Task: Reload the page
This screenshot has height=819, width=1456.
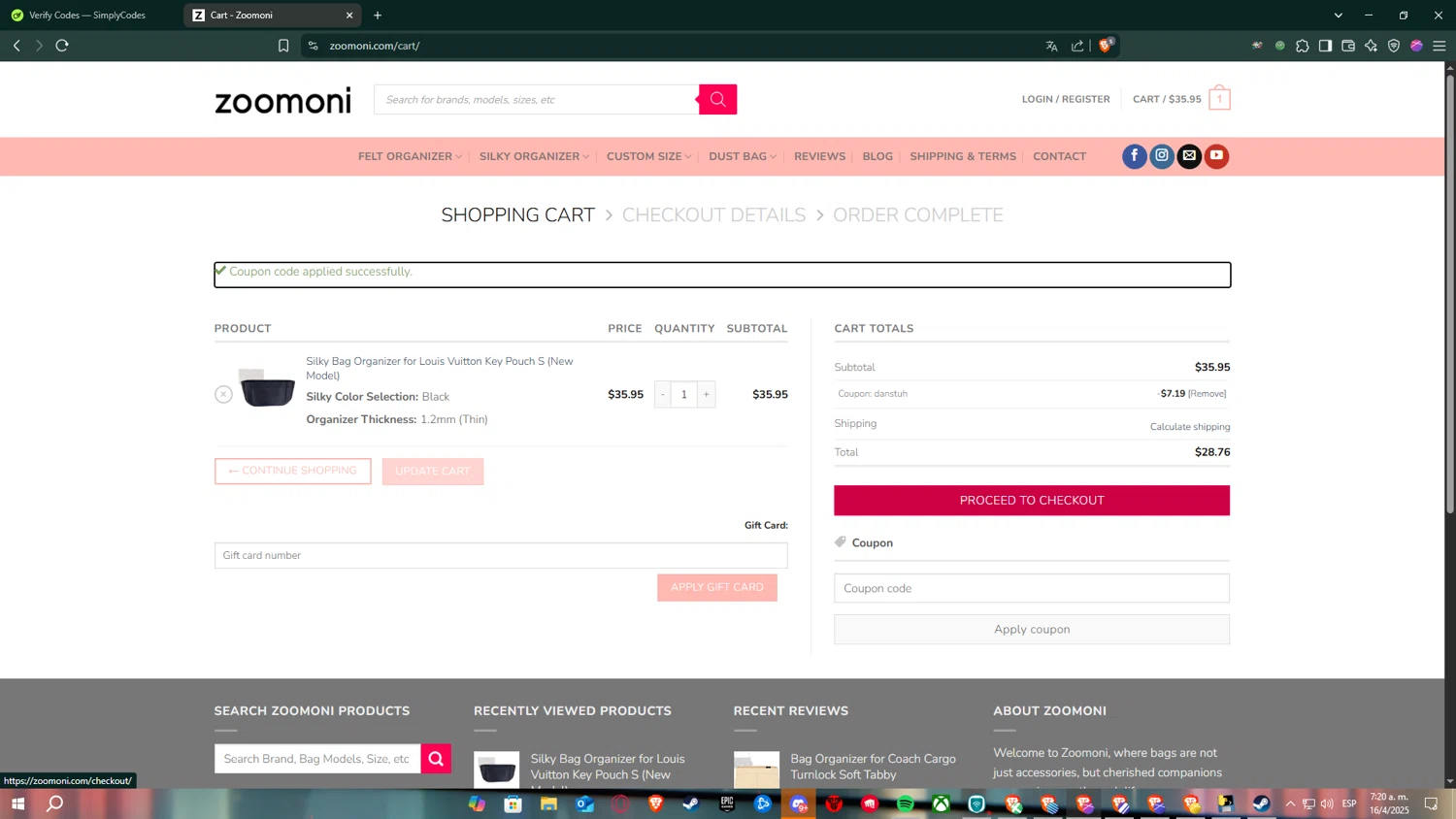Action: click(x=62, y=46)
